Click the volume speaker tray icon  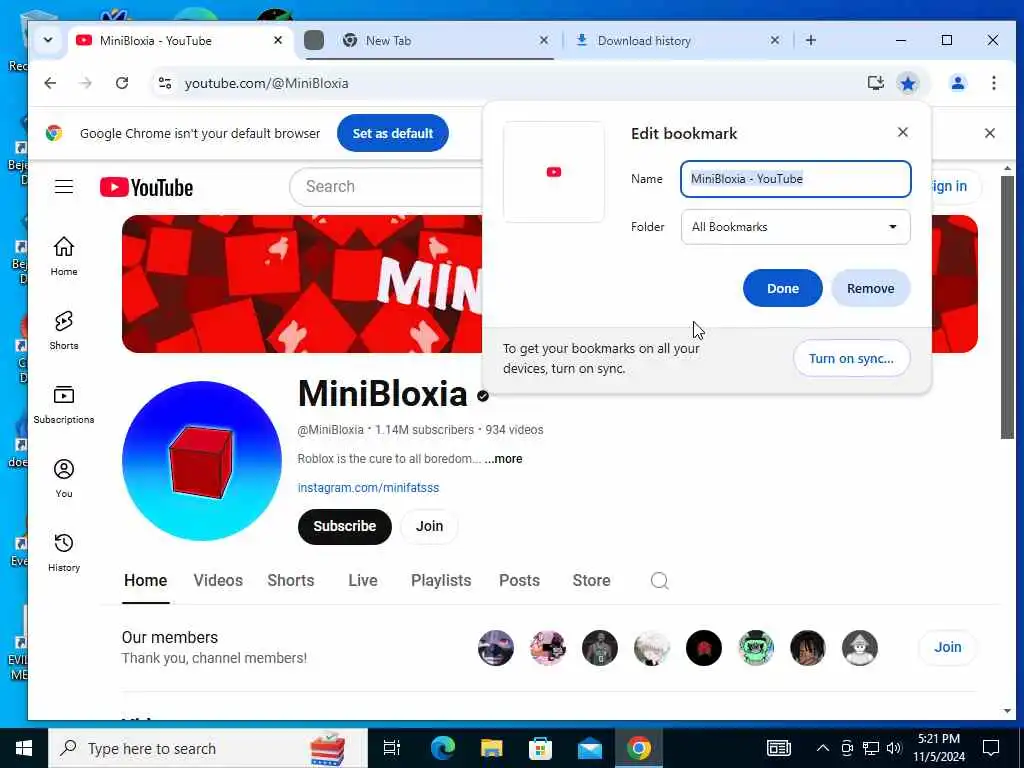[x=894, y=748]
